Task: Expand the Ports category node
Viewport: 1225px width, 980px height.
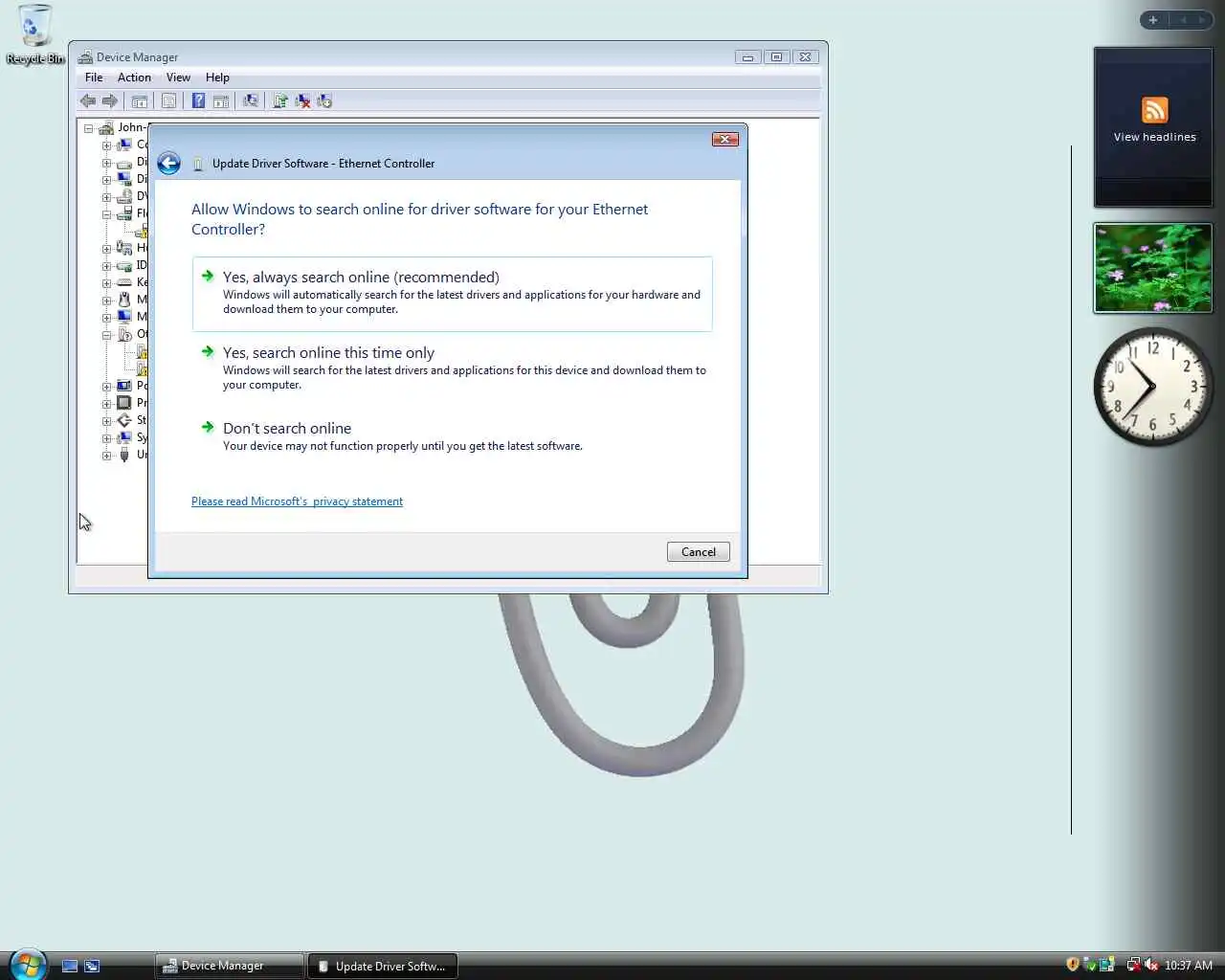Action: coord(107,387)
